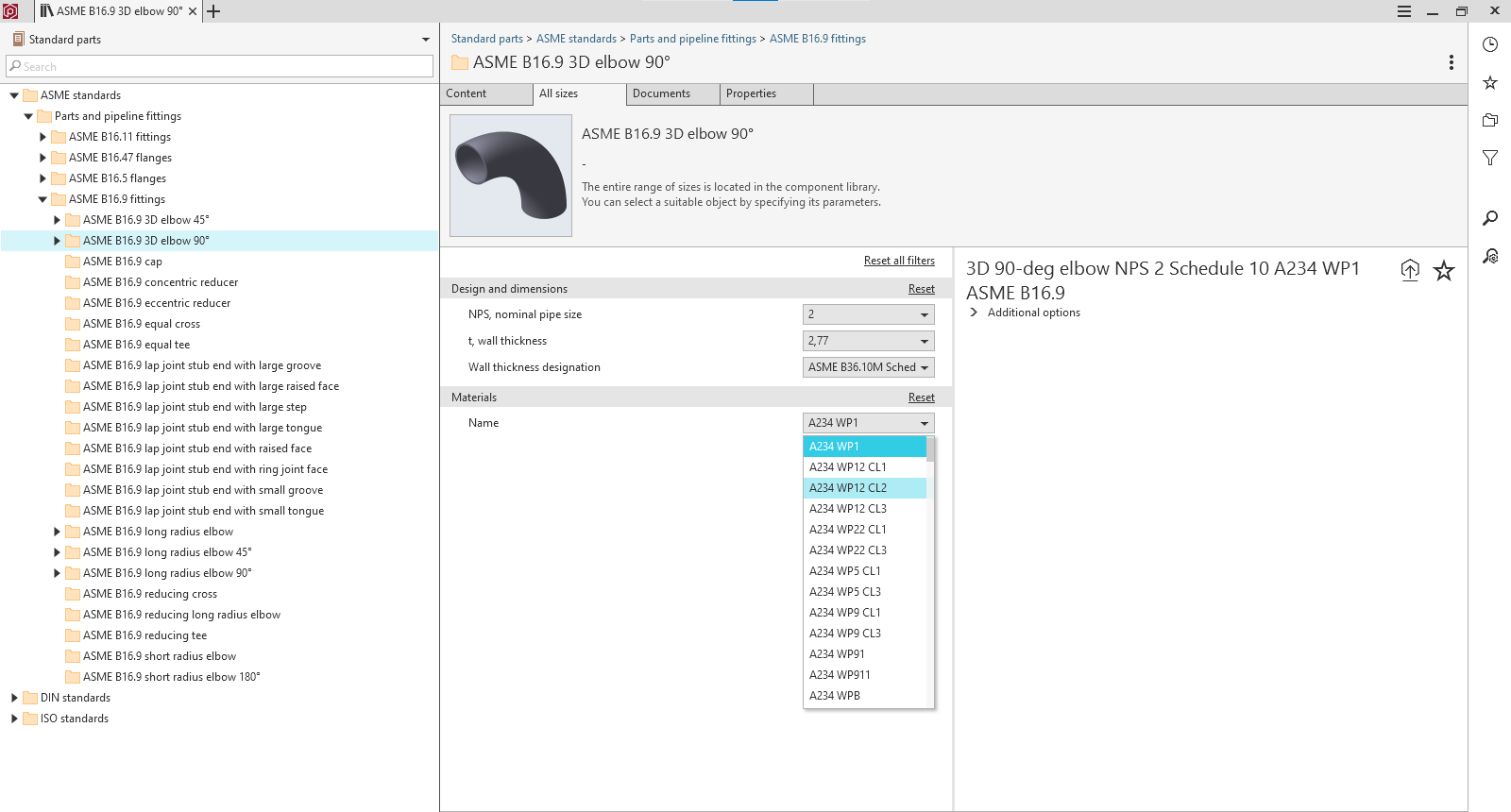The width and height of the screenshot is (1511, 812).
Task: Open the three-dot more options menu
Action: click(x=1451, y=62)
